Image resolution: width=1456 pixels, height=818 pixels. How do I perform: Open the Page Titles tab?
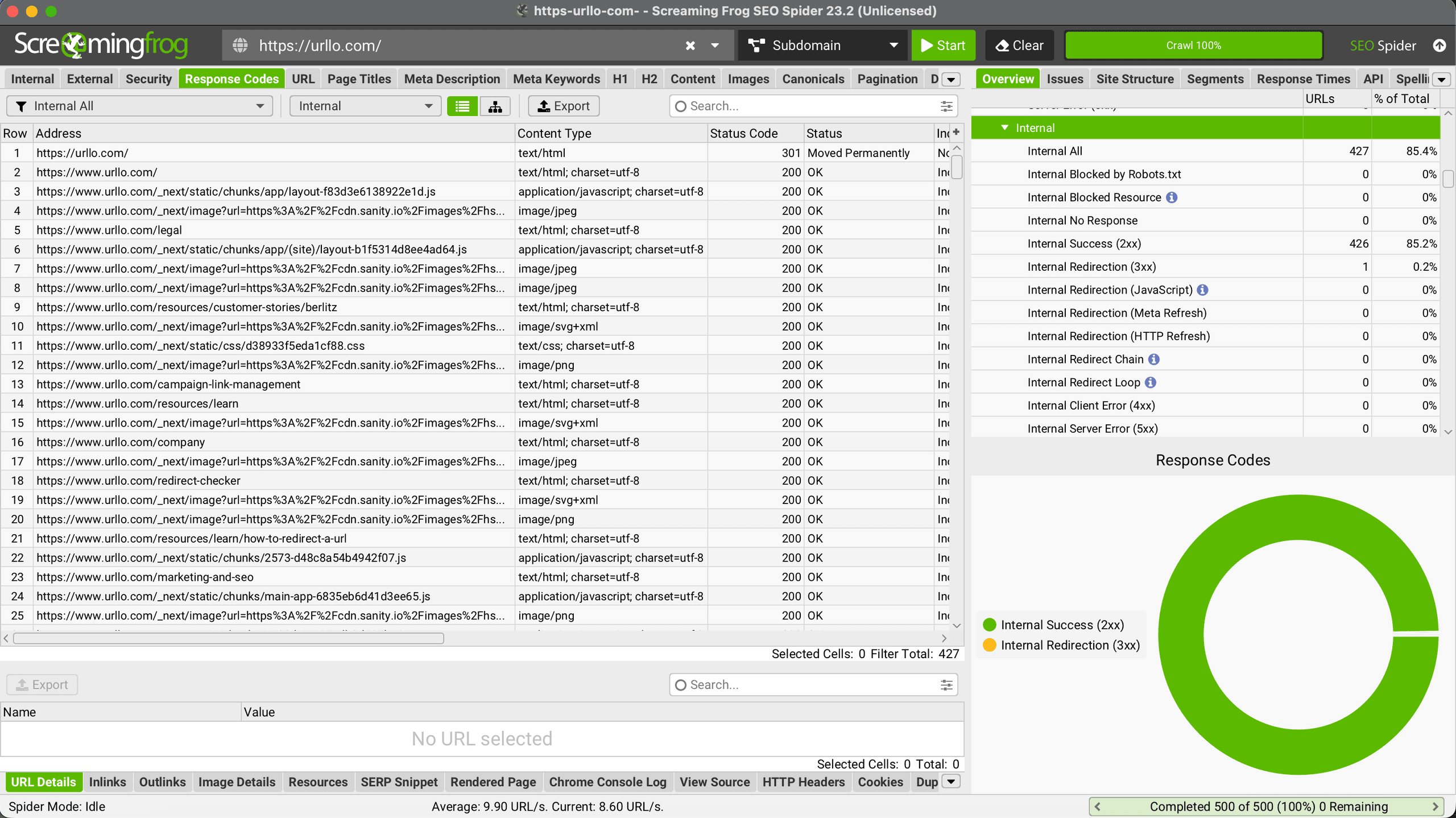[x=359, y=79]
